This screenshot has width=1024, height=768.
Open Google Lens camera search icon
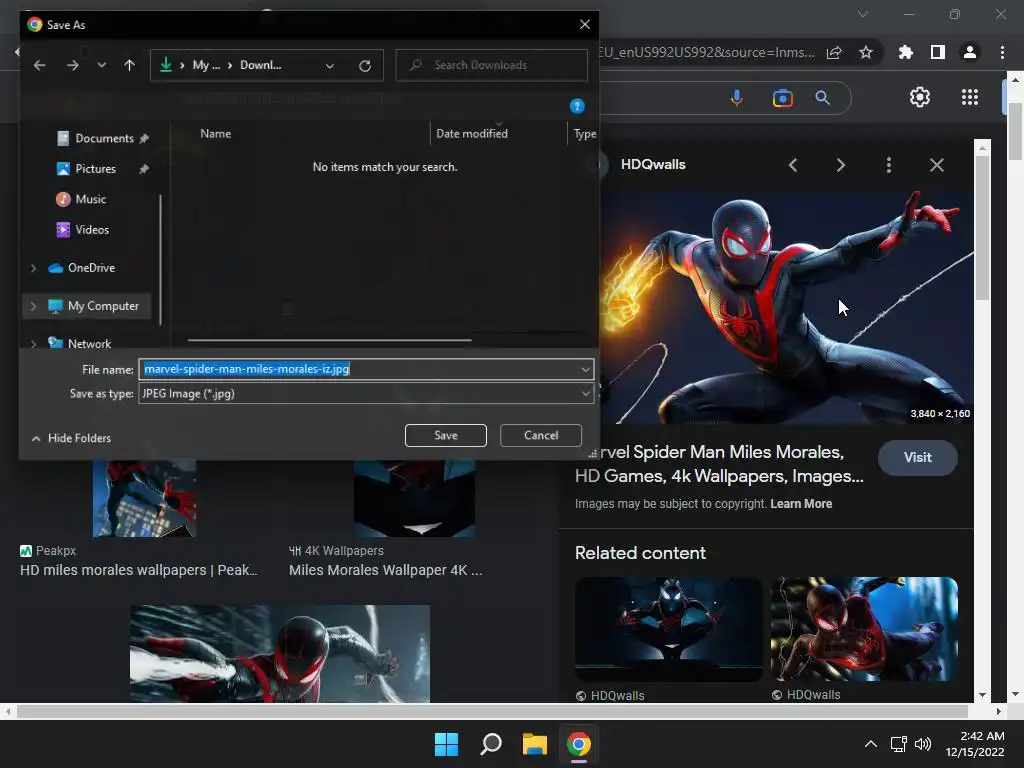point(782,98)
